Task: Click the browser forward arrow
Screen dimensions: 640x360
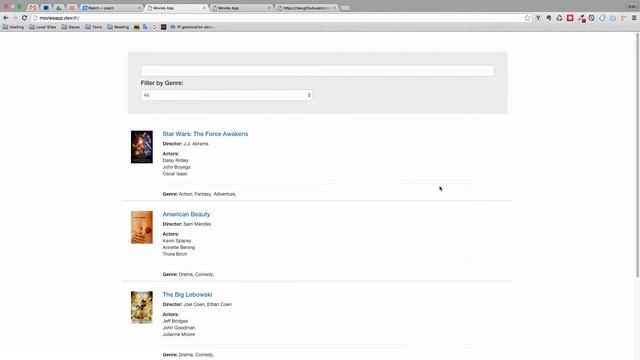Action: pos(15,18)
